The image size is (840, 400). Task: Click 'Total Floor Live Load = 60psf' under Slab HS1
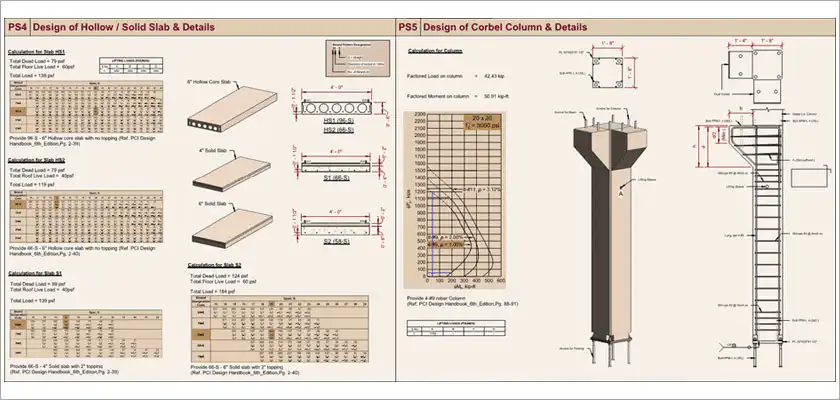42,67
